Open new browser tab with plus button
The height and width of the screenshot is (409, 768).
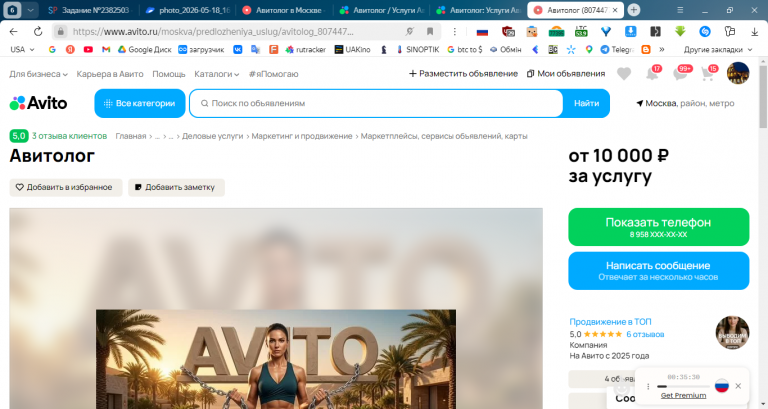pyautogui.click(x=633, y=10)
